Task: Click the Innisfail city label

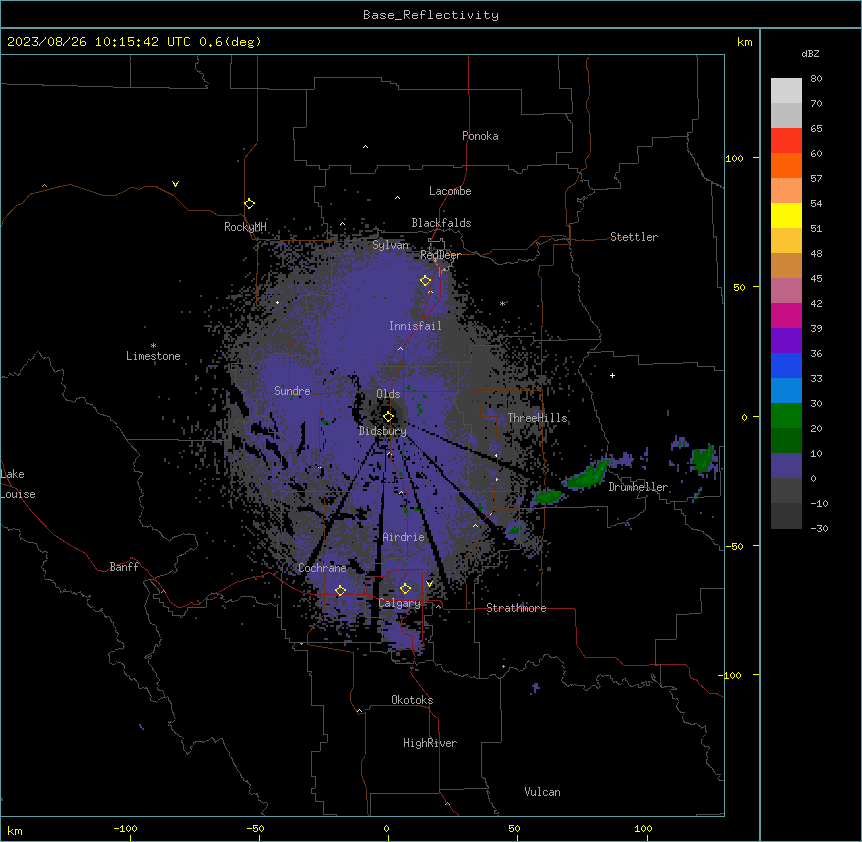Action: pos(415,326)
